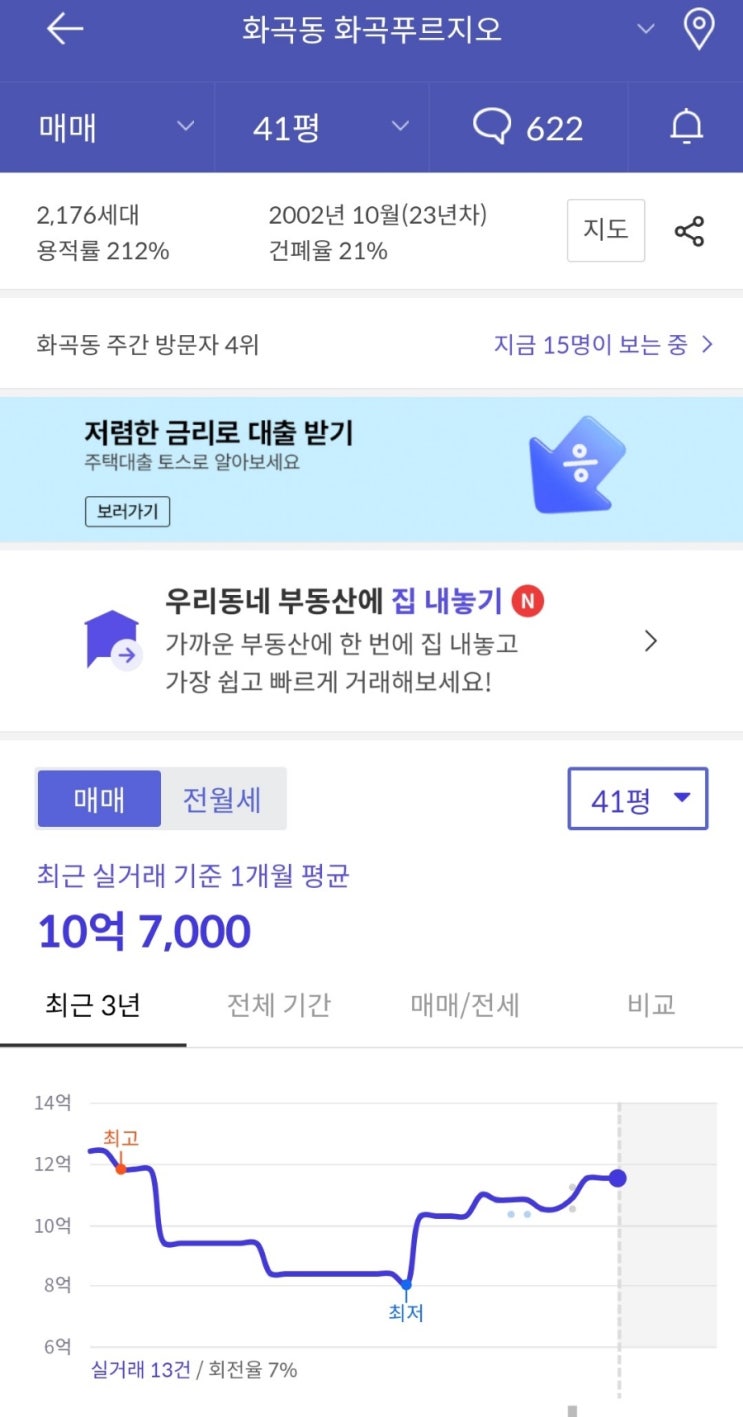Click the 지도 button
743x1417 pixels.
pos(606,230)
